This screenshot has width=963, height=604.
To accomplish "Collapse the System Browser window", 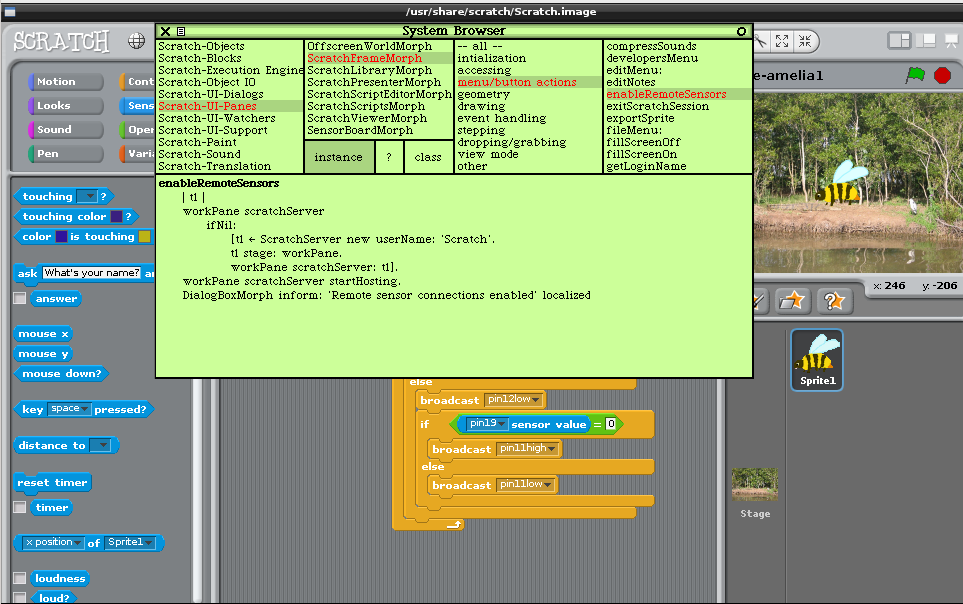I will click(x=741, y=31).
